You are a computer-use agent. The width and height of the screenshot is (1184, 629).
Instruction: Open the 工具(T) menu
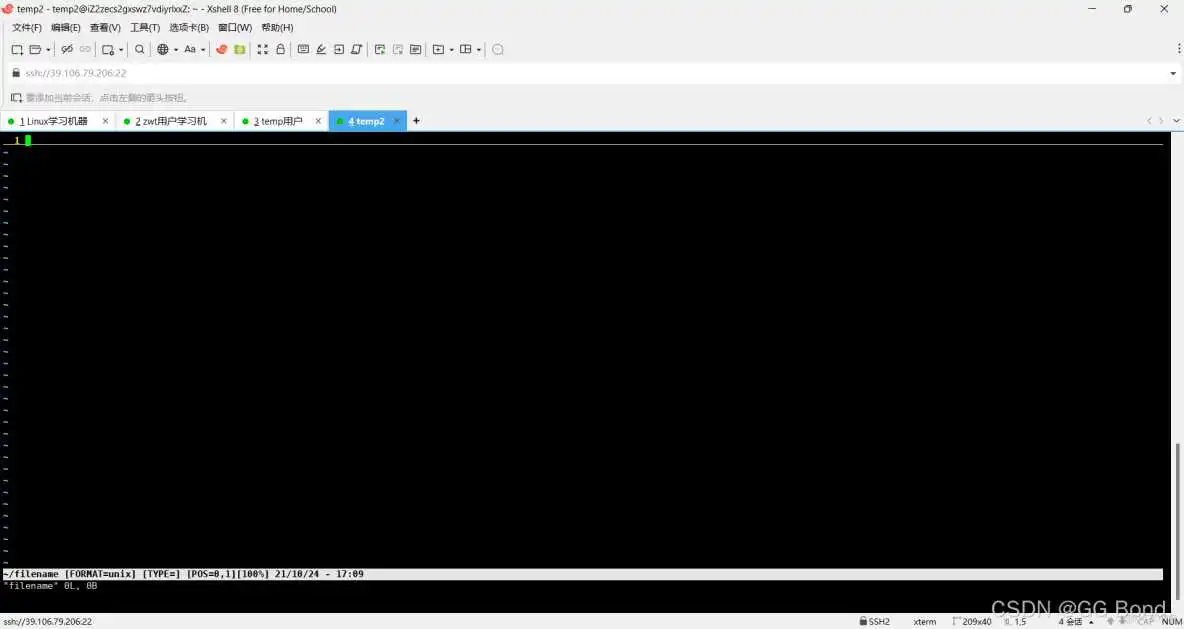tap(144, 27)
